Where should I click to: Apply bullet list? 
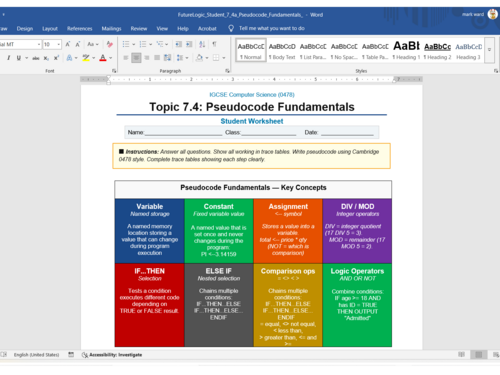coord(126,44)
